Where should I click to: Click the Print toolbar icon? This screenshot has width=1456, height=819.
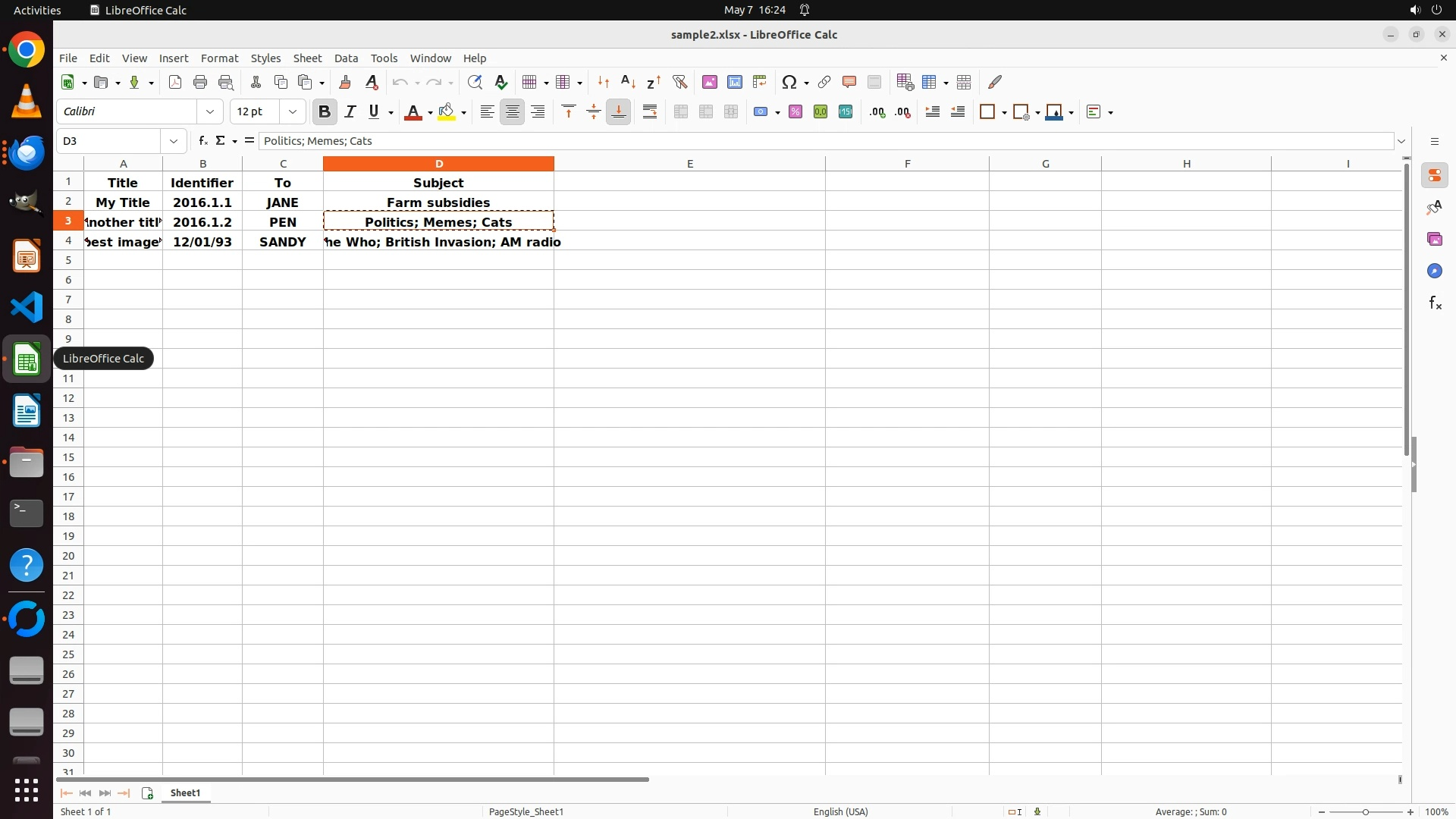200,82
